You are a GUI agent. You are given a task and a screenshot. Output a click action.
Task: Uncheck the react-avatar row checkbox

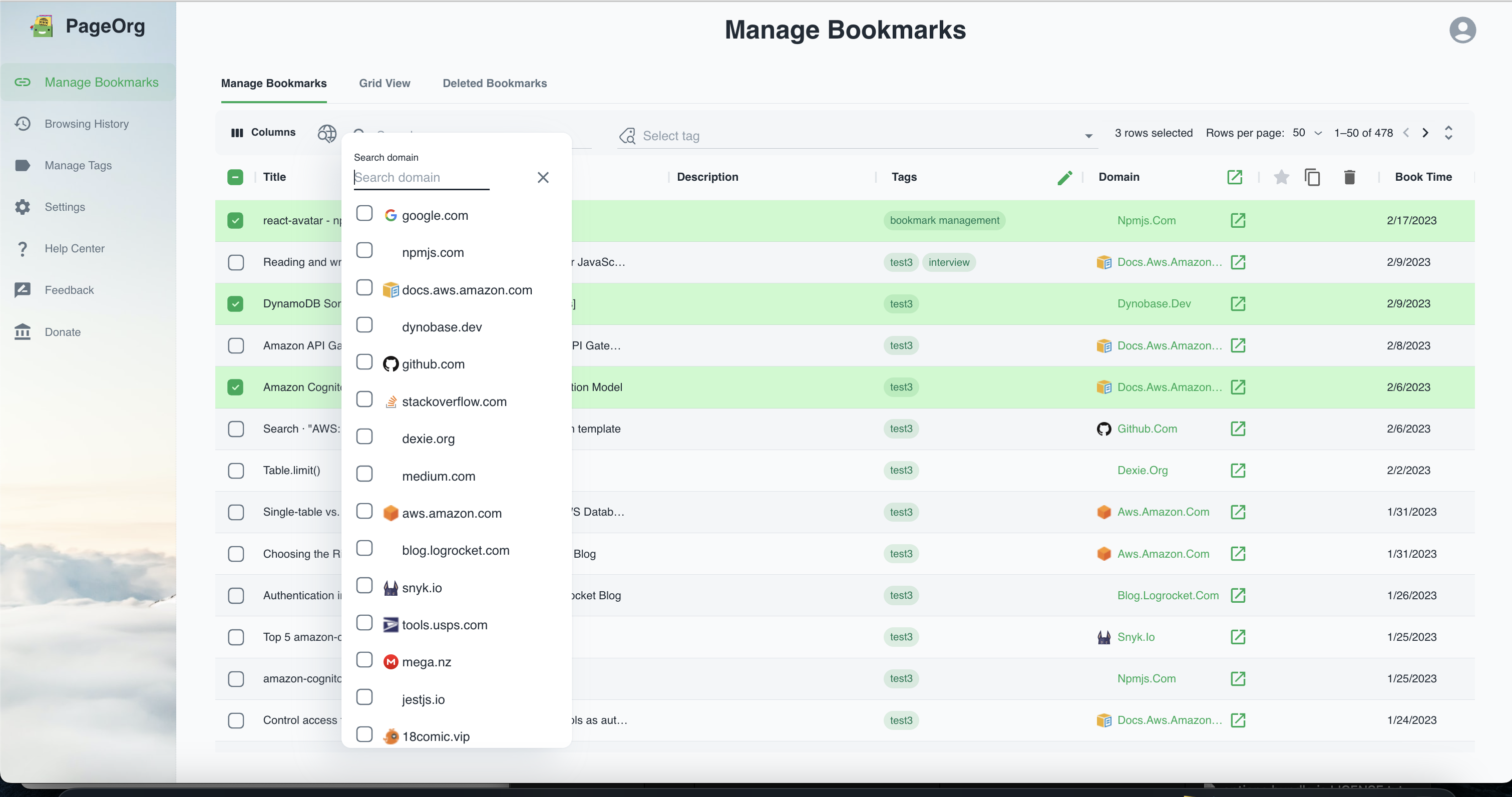click(235, 221)
